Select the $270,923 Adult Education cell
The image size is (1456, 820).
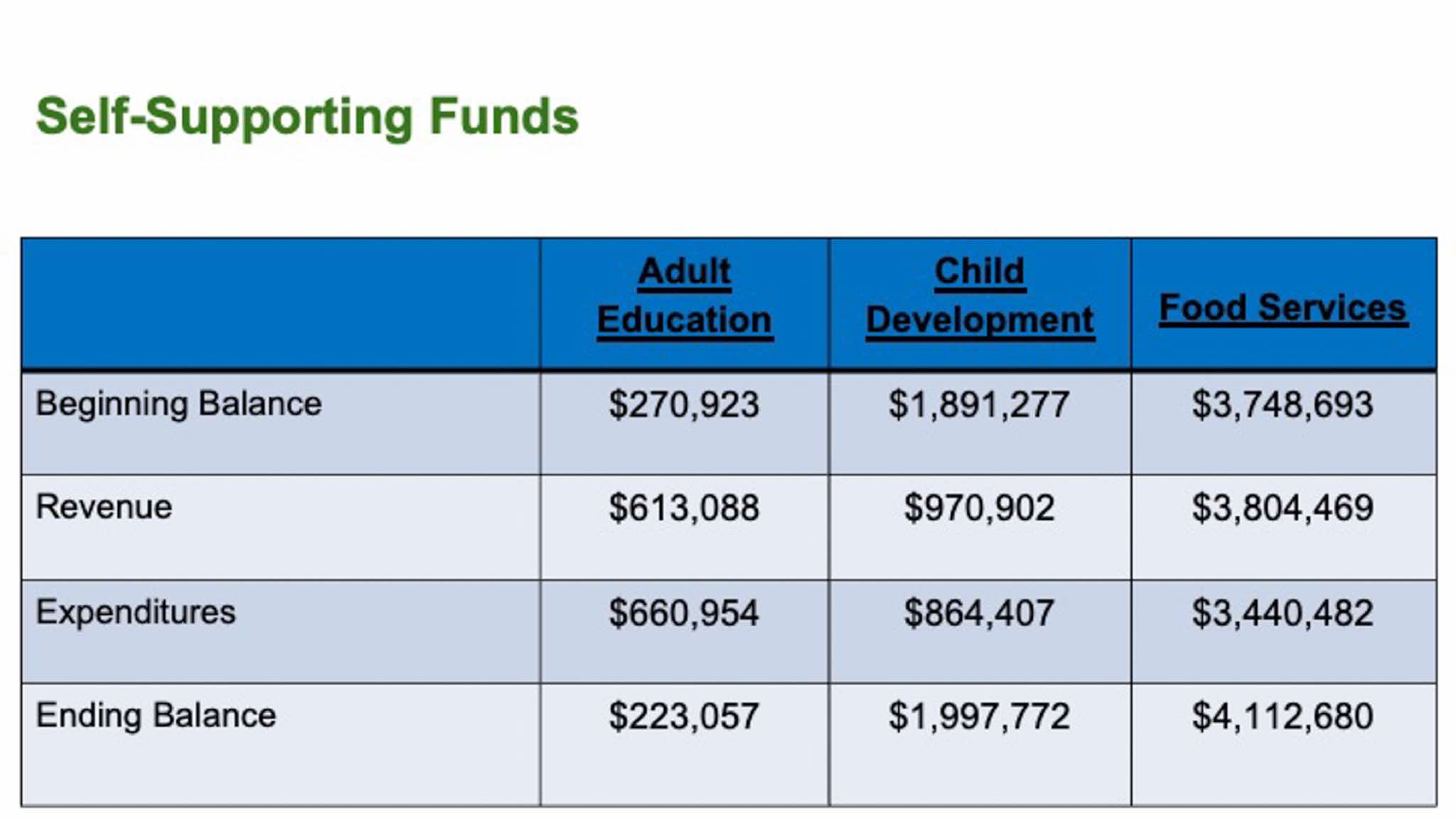click(x=684, y=405)
